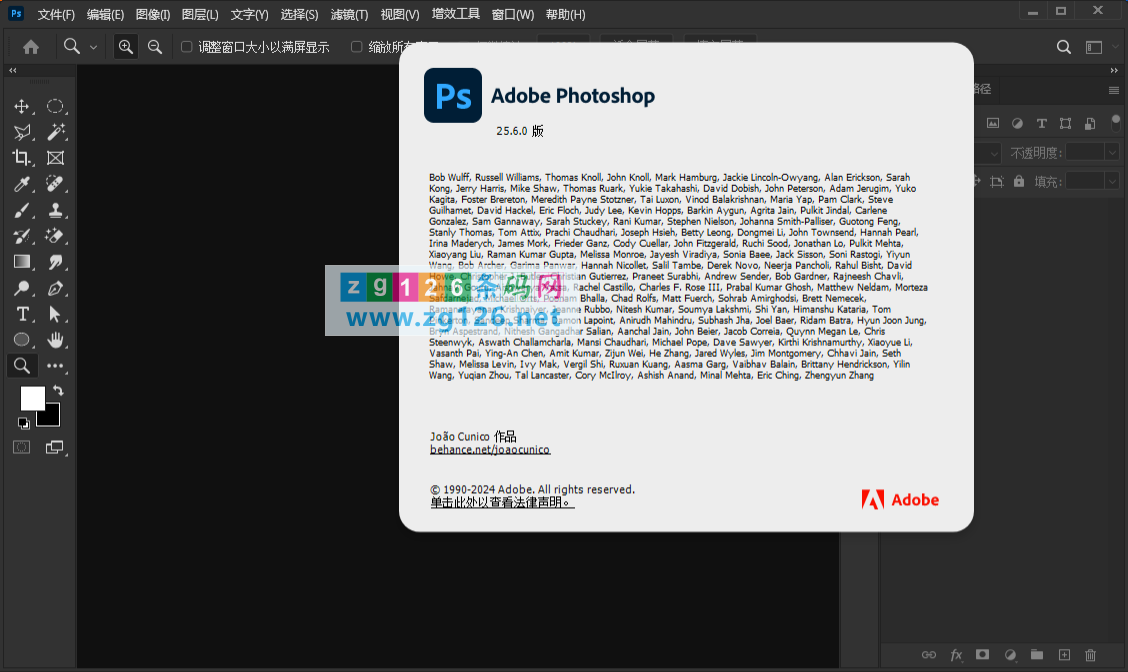Expand the 不透明度 opacity dropdown arrow
This screenshot has height=672, width=1128.
point(1112,153)
